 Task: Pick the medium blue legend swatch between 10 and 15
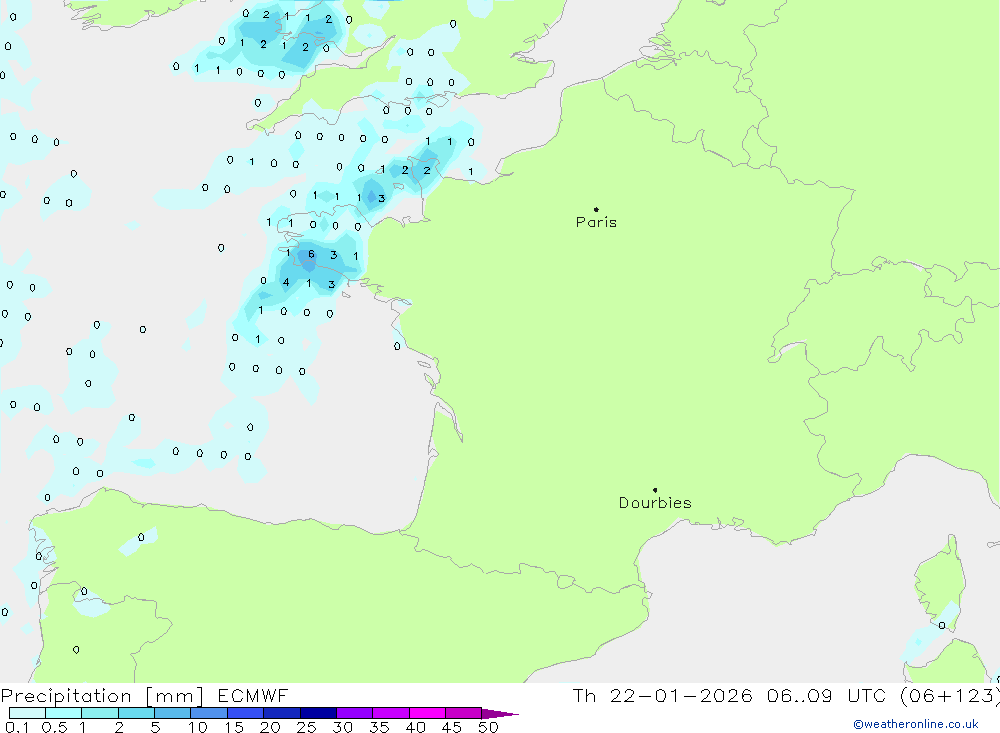tap(209, 713)
